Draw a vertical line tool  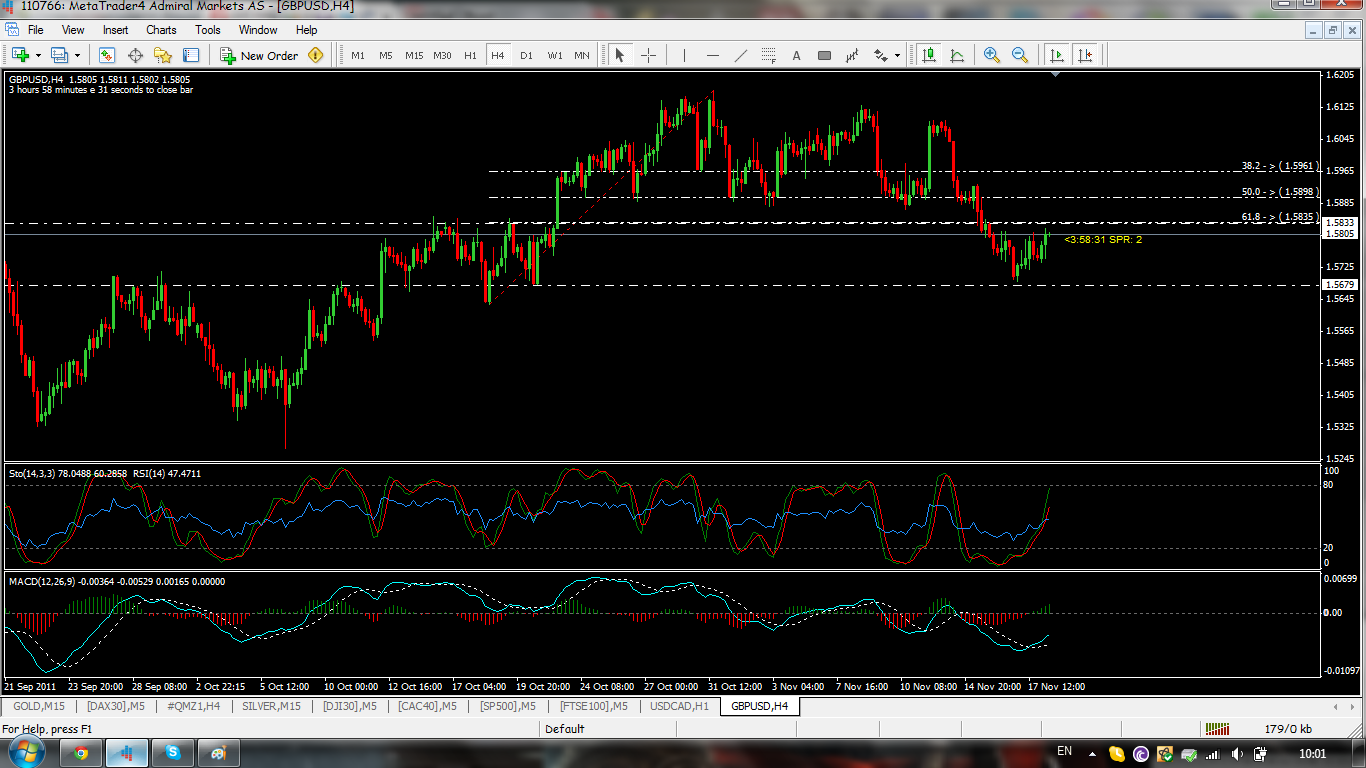[x=685, y=55]
